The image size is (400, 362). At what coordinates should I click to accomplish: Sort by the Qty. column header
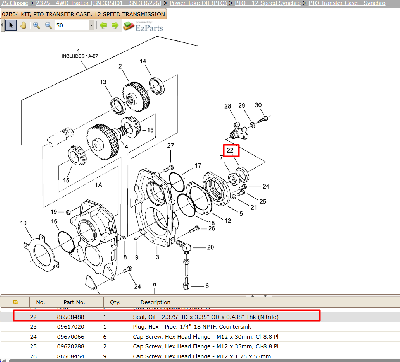(x=115, y=302)
